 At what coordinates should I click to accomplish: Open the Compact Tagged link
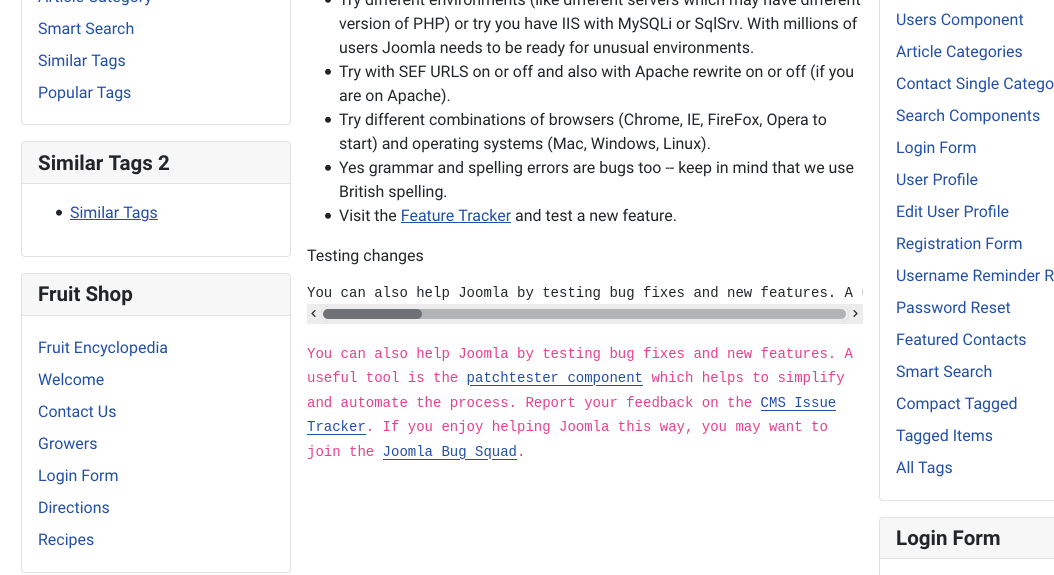[957, 404]
